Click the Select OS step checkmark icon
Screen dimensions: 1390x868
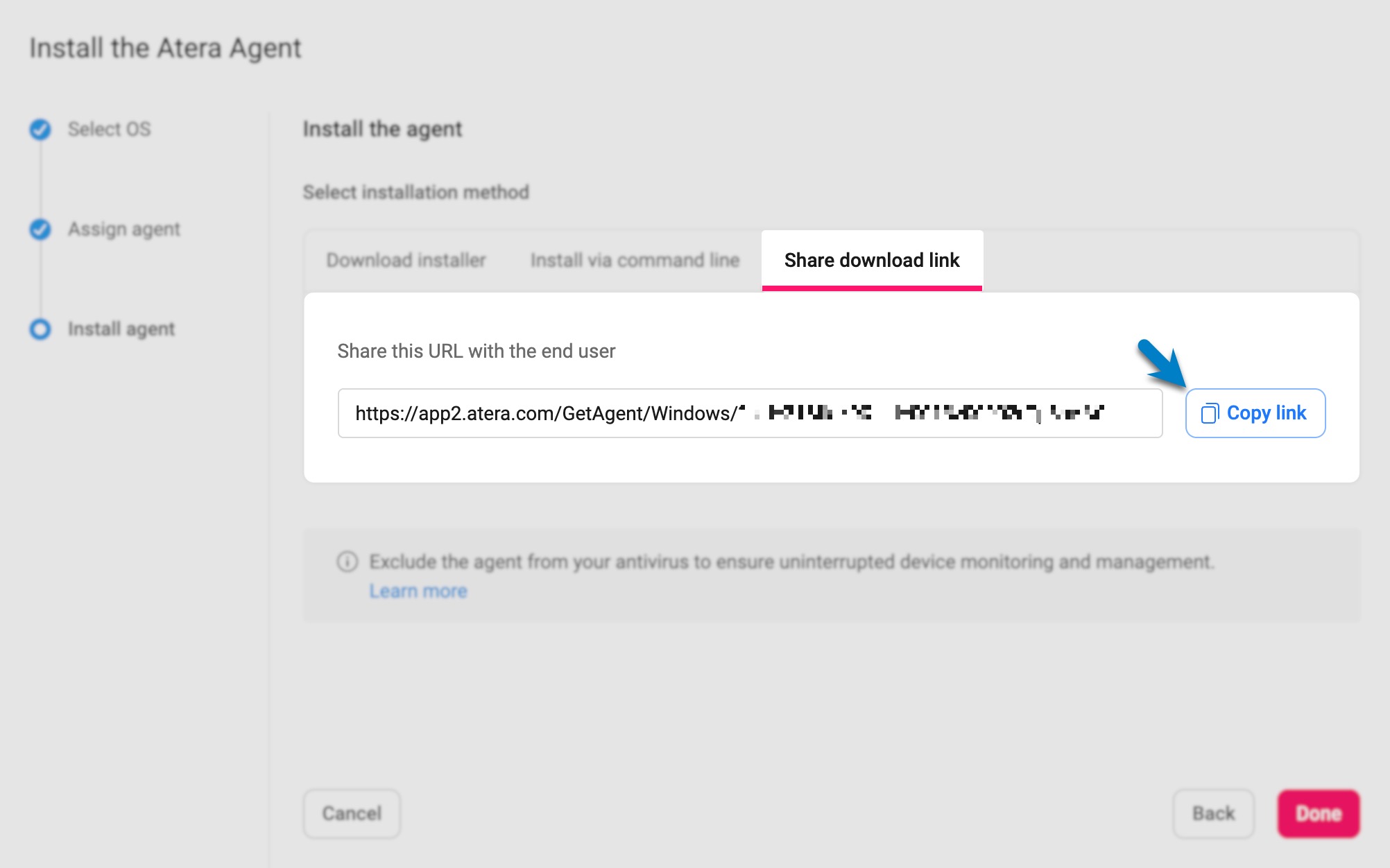pyautogui.click(x=40, y=129)
